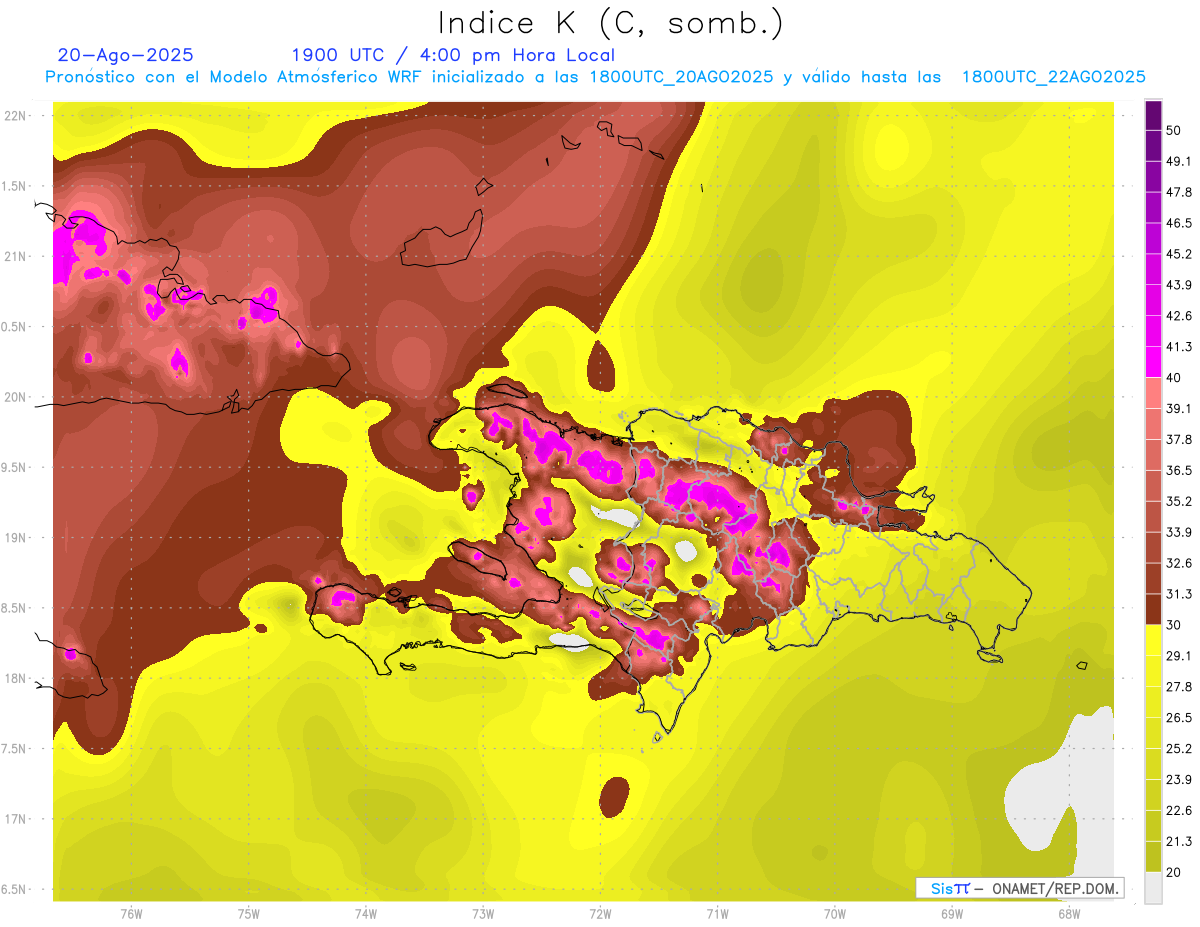Click the colorbar value '47.8'

click(1178, 192)
